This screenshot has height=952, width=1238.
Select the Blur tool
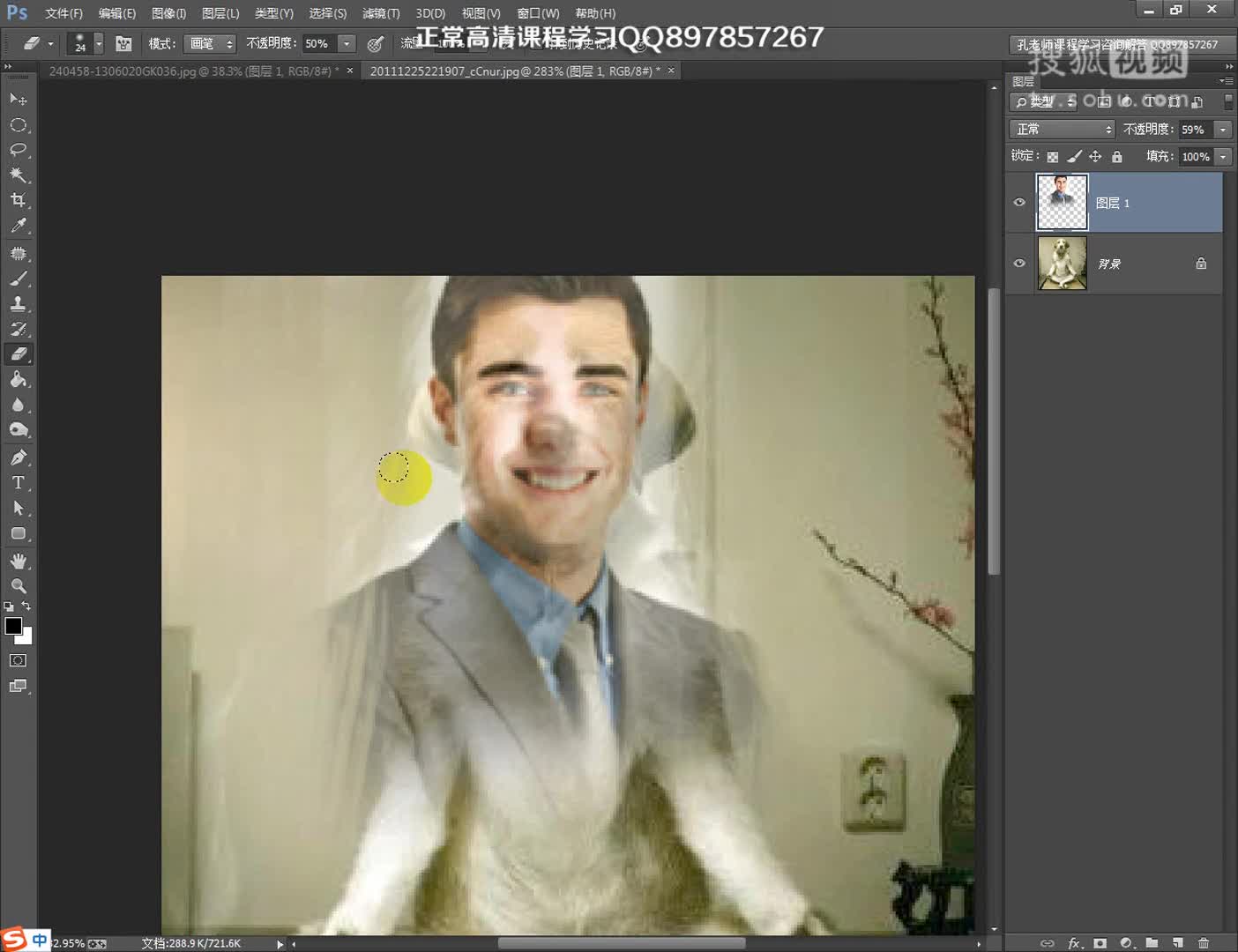(x=18, y=405)
